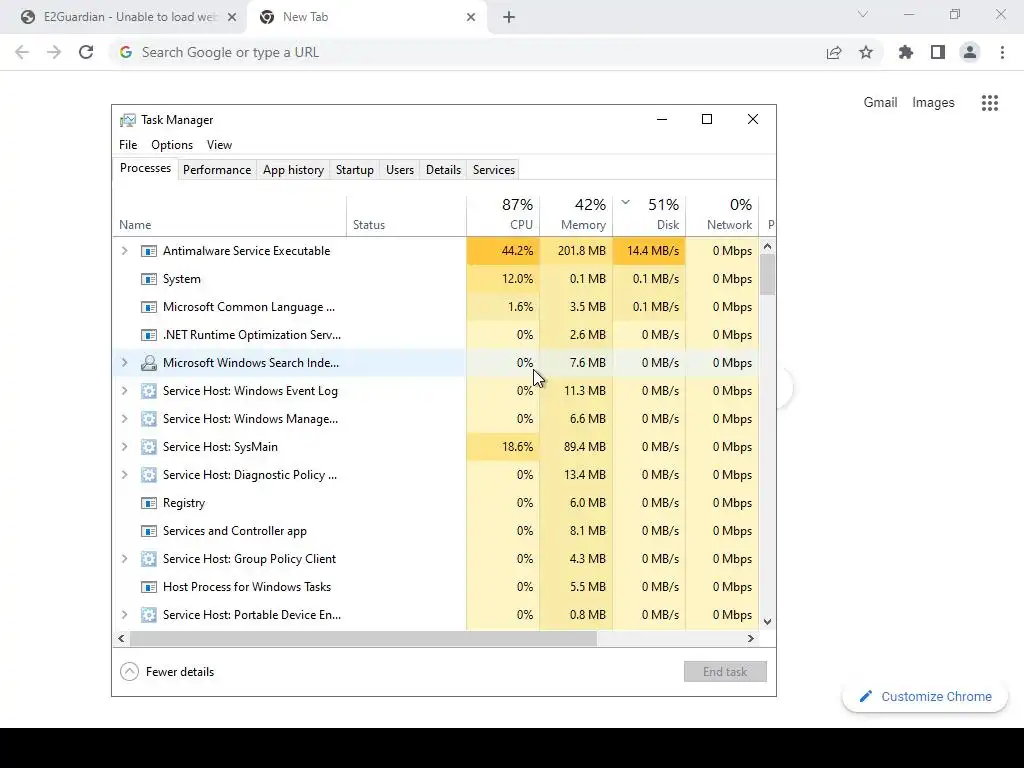The image size is (1024, 768).
Task: Sort processes by Name column header
Action: 229,215
